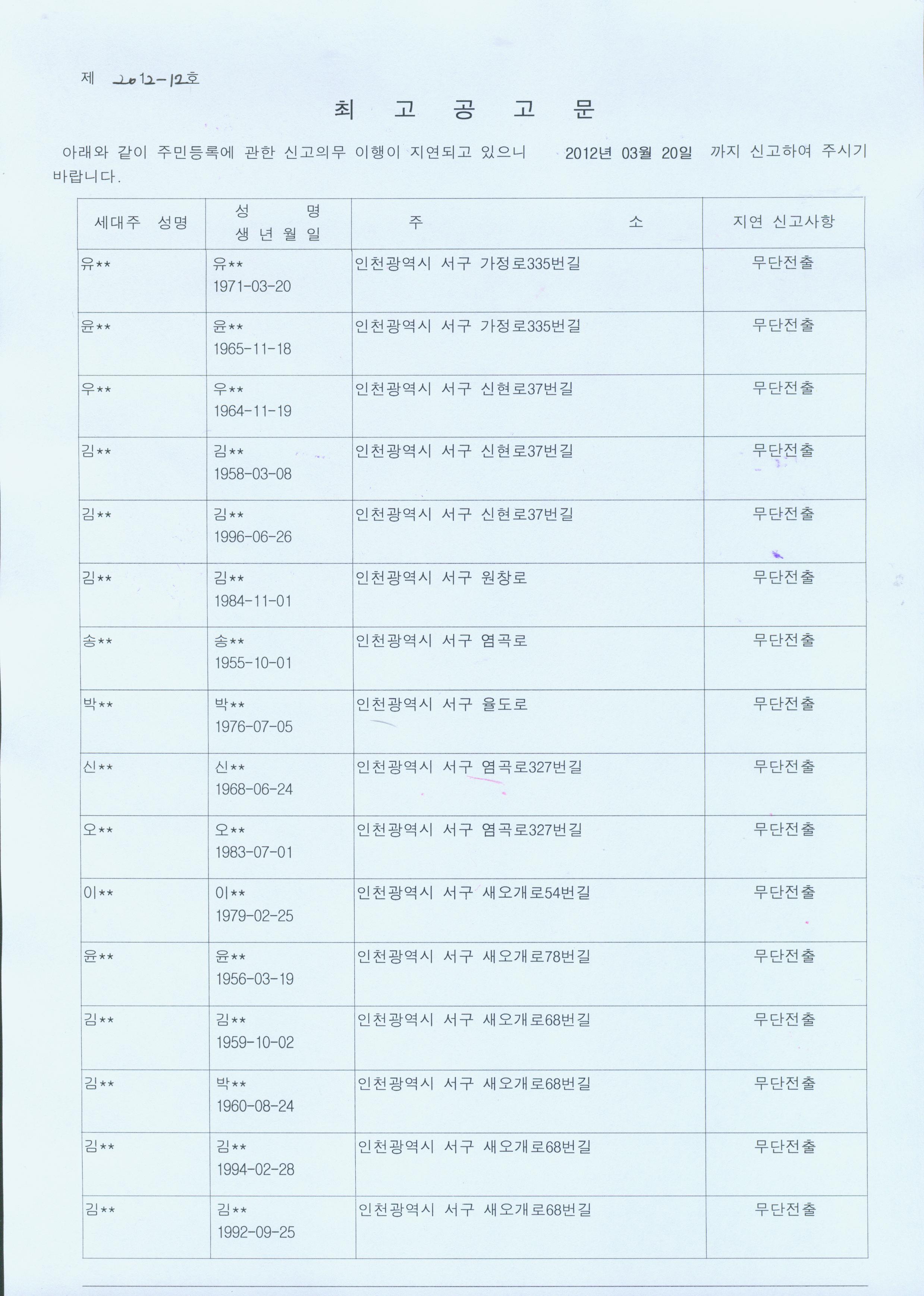Select birth date 1971-03-20 cell
Image resolution: width=924 pixels, height=1296 pixels.
coord(252,286)
